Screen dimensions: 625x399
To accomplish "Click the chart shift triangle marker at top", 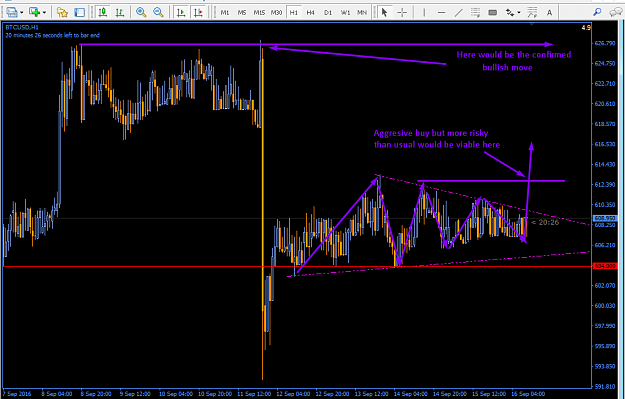I will point(532,24).
